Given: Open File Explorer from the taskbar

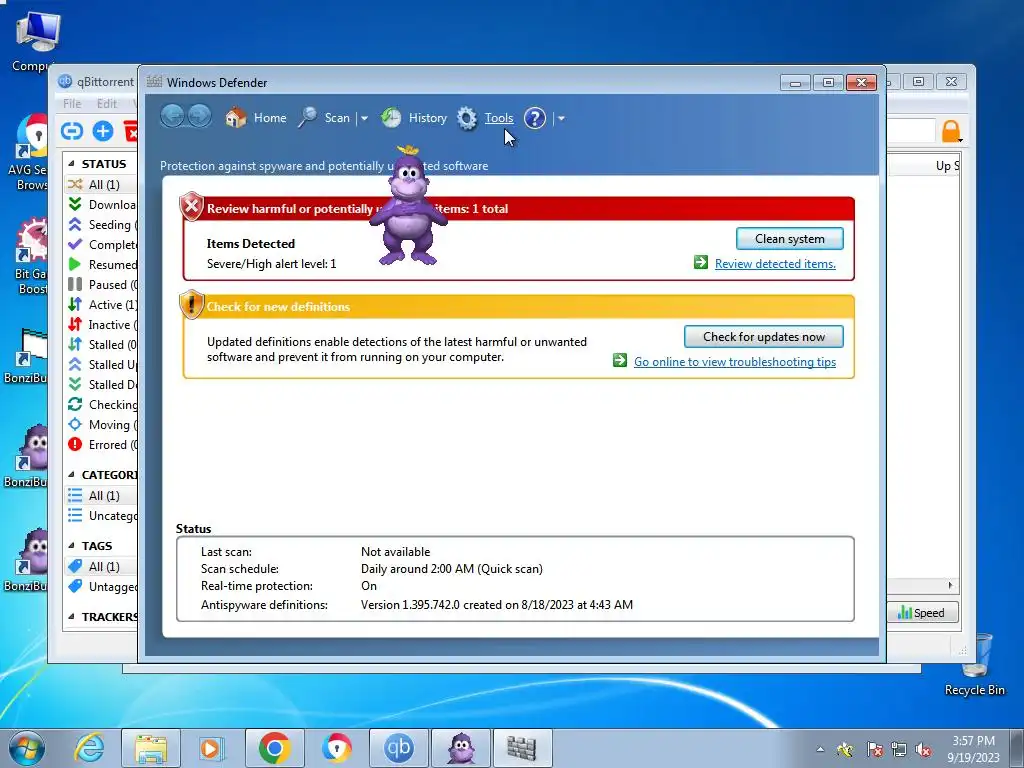Looking at the screenshot, I should point(151,748).
